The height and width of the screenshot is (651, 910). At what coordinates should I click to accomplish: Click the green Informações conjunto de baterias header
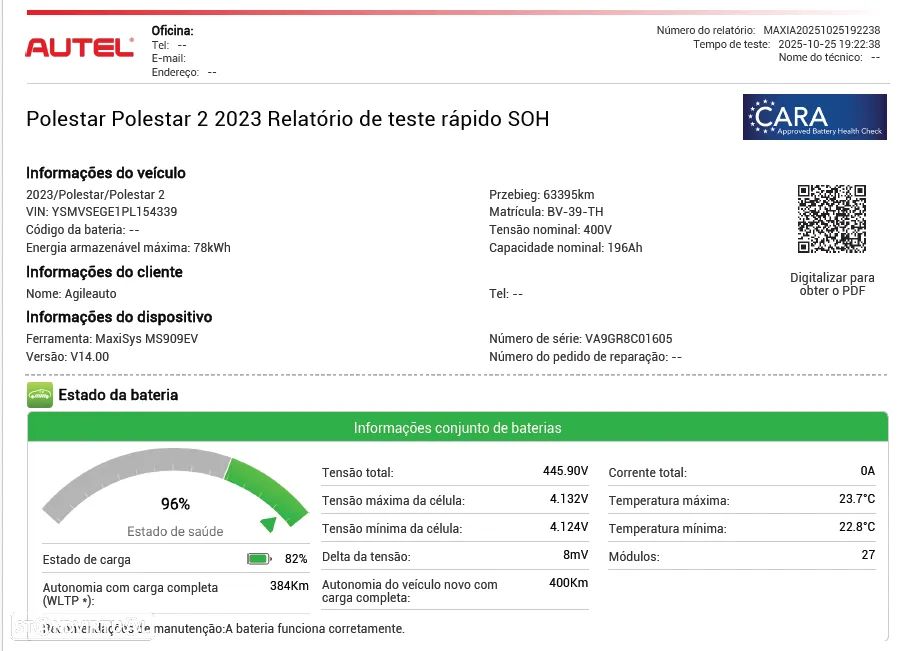(x=457, y=428)
